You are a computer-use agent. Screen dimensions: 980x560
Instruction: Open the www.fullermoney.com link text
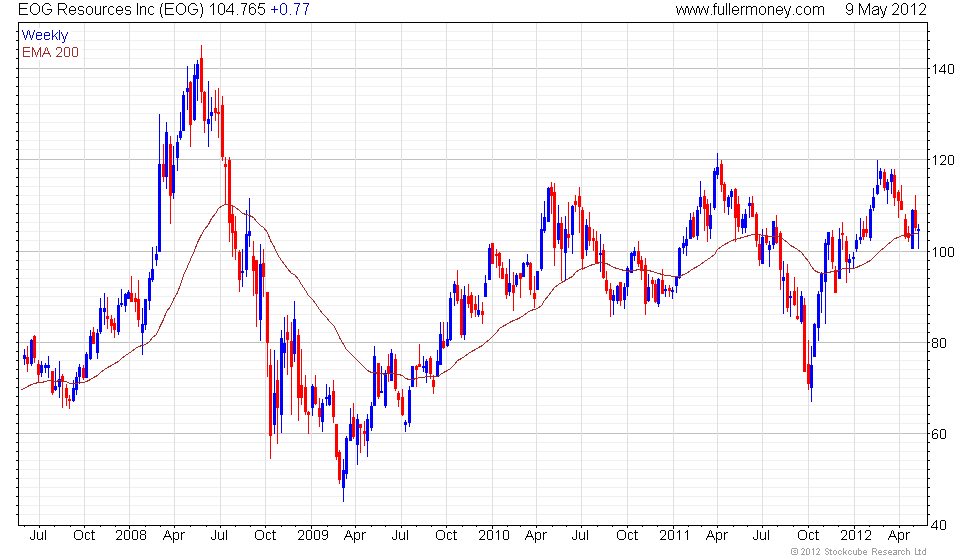tap(750, 9)
